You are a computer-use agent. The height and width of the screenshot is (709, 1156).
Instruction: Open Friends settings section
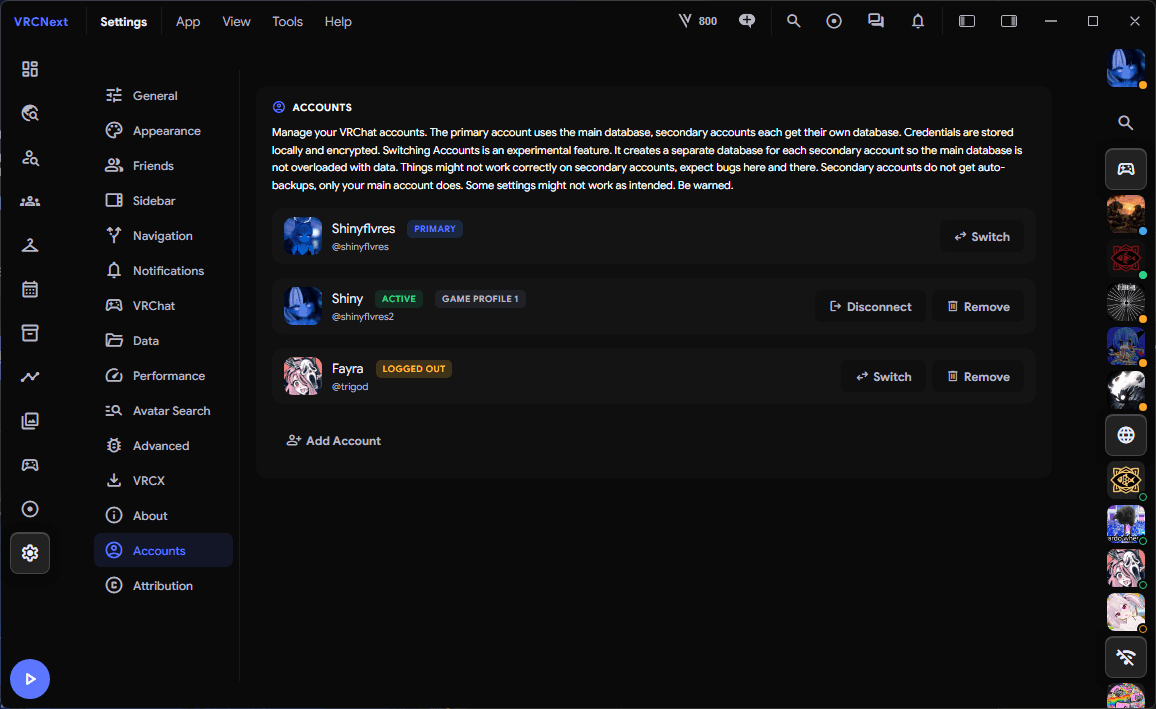click(x=164, y=166)
